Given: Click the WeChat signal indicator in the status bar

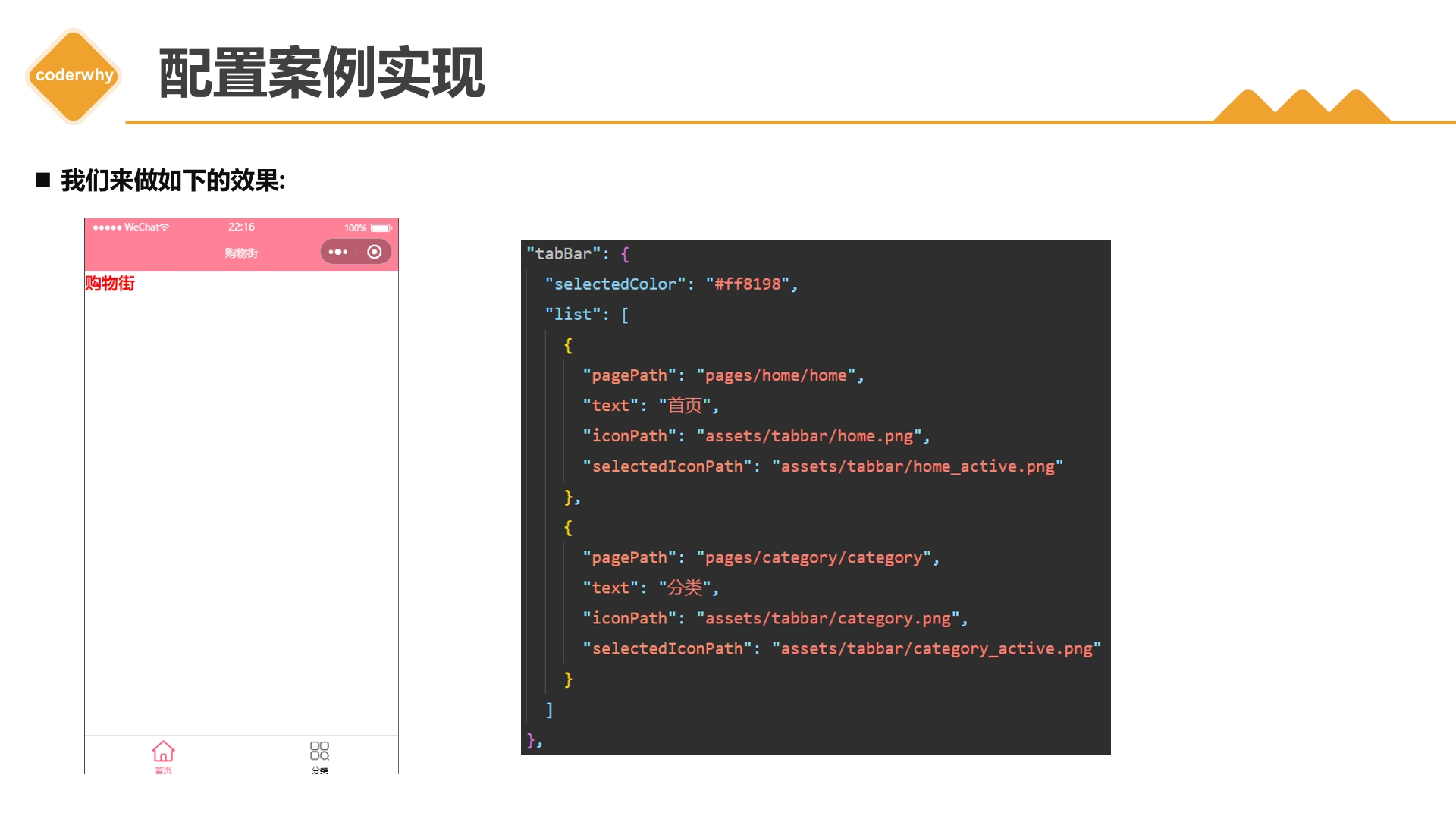Looking at the screenshot, I should pyautogui.click(x=130, y=227).
